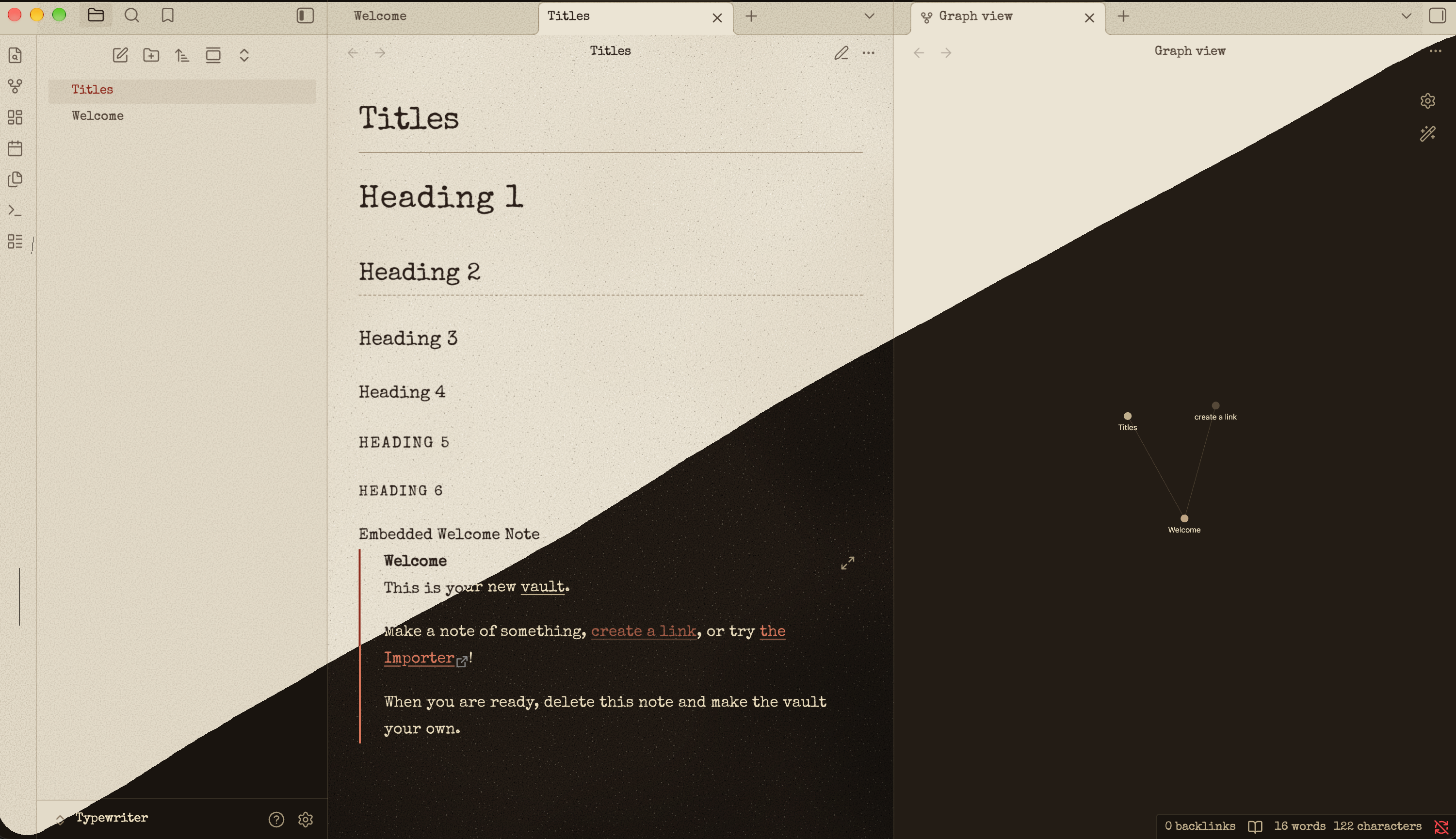1456x839 pixels.
Task: Switch Titles note to edit mode
Action: (x=841, y=53)
